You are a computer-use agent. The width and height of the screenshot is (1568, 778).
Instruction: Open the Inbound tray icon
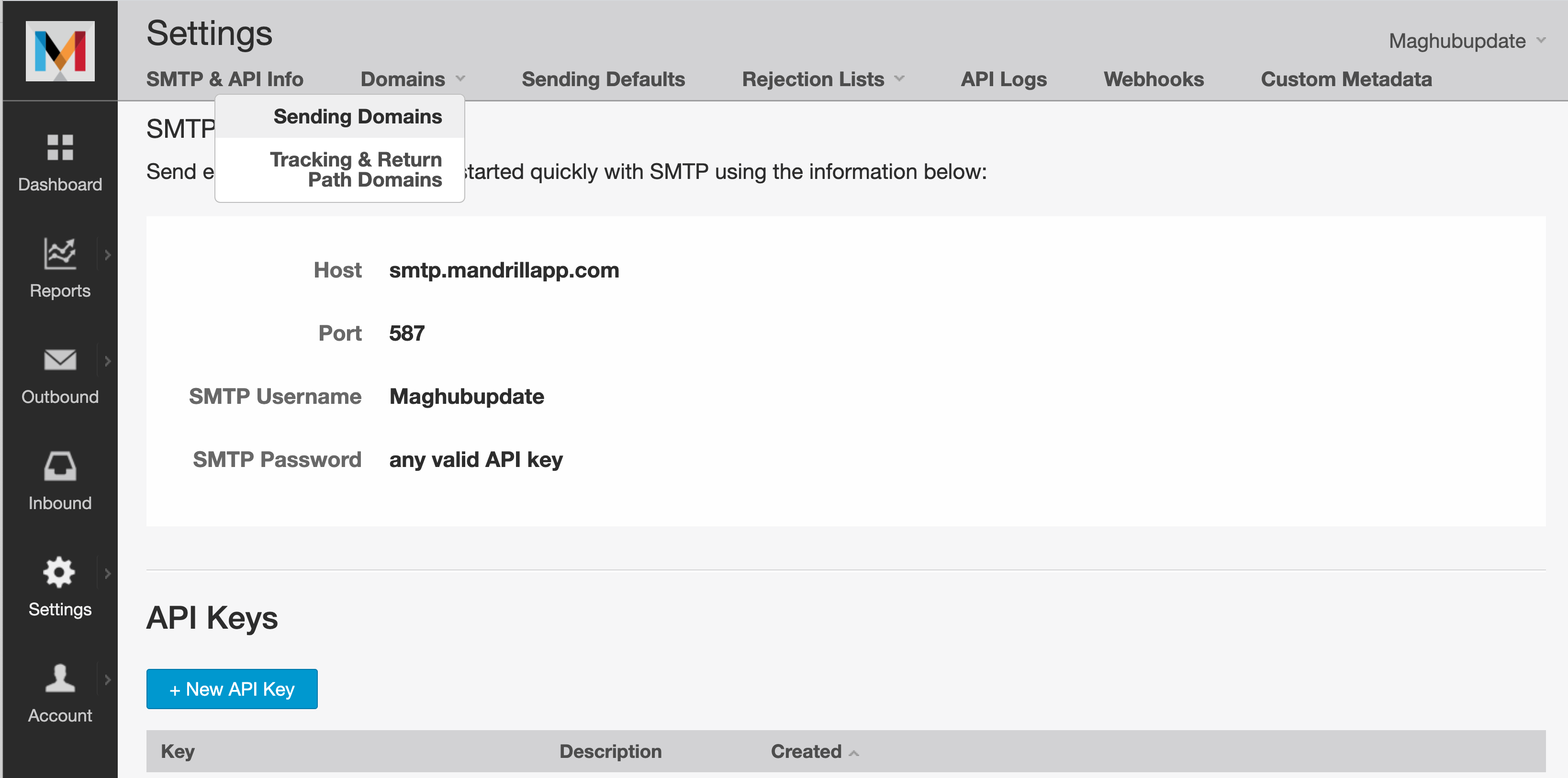point(60,466)
